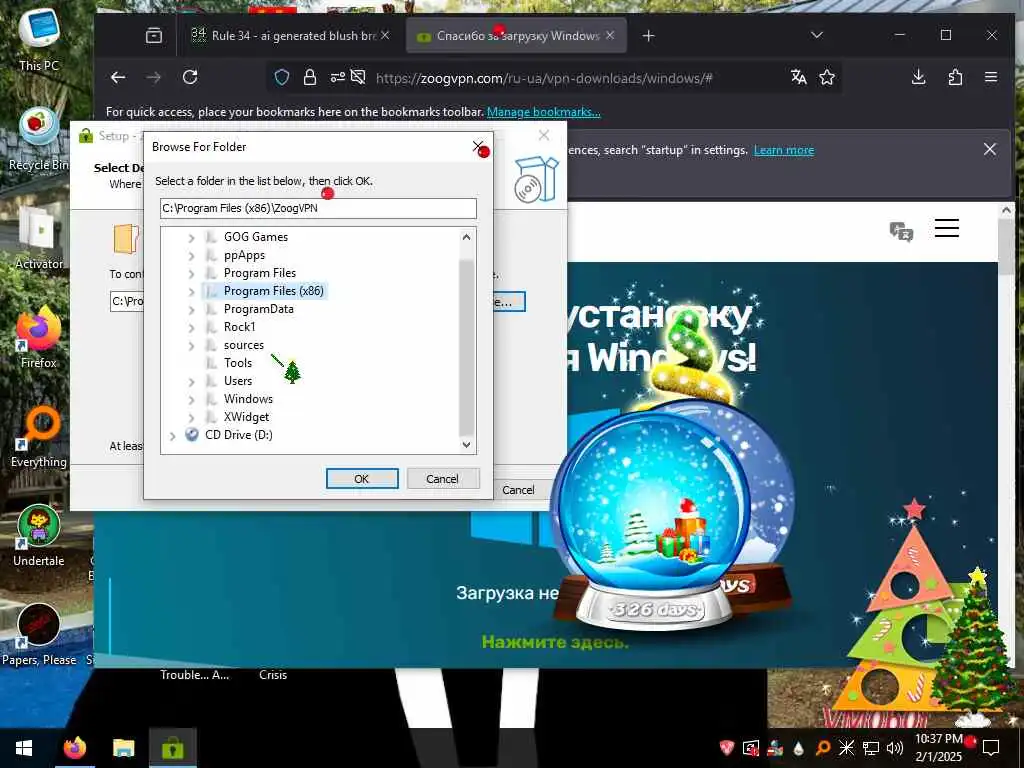Expand the GOG Games folder
Viewport: 1024px width, 768px height.
point(191,238)
